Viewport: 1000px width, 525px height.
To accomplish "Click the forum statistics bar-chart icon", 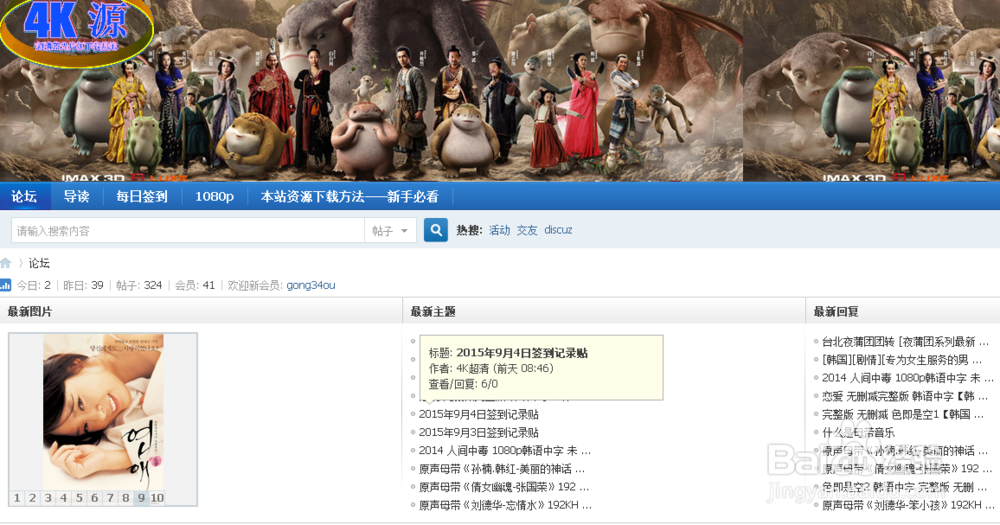I will pos(6,285).
